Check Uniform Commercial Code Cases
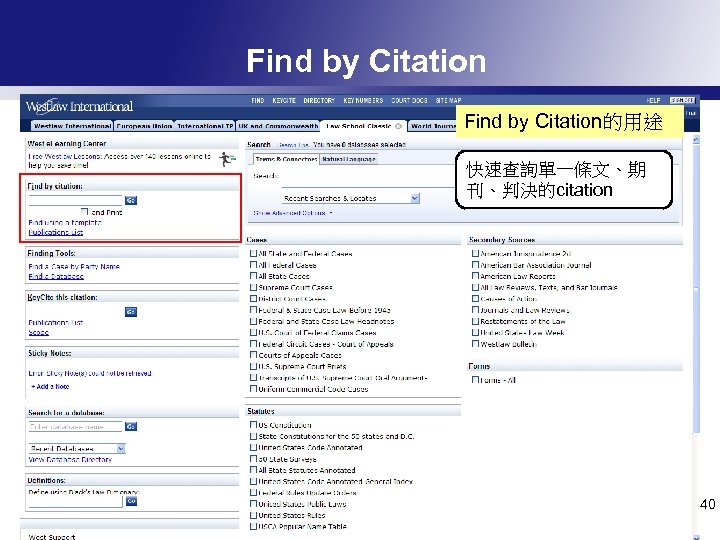This screenshot has width=720, height=540. (253, 388)
